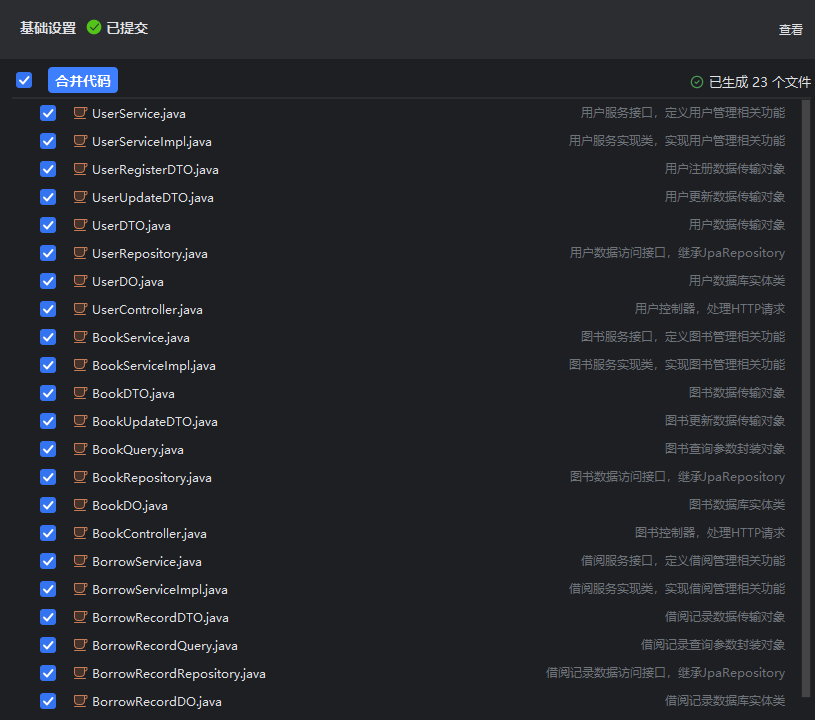Screen dimensions: 815x720
Task: Click the Java icon next to BookQuery.java
Action: click(x=80, y=449)
